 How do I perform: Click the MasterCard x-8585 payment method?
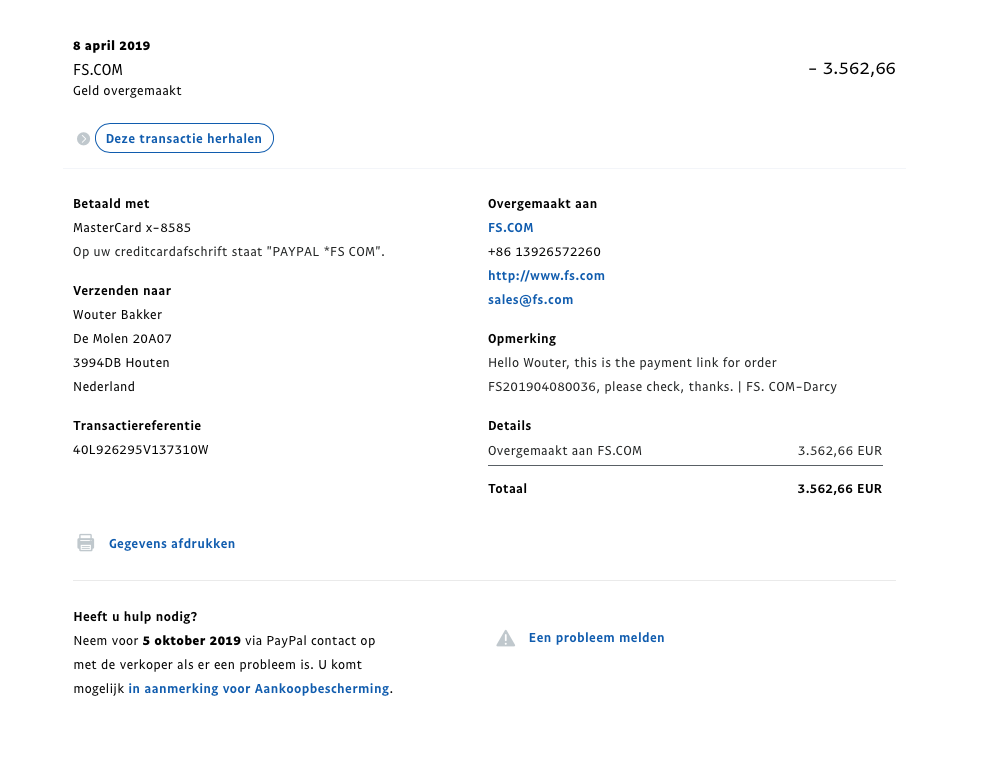pos(132,228)
